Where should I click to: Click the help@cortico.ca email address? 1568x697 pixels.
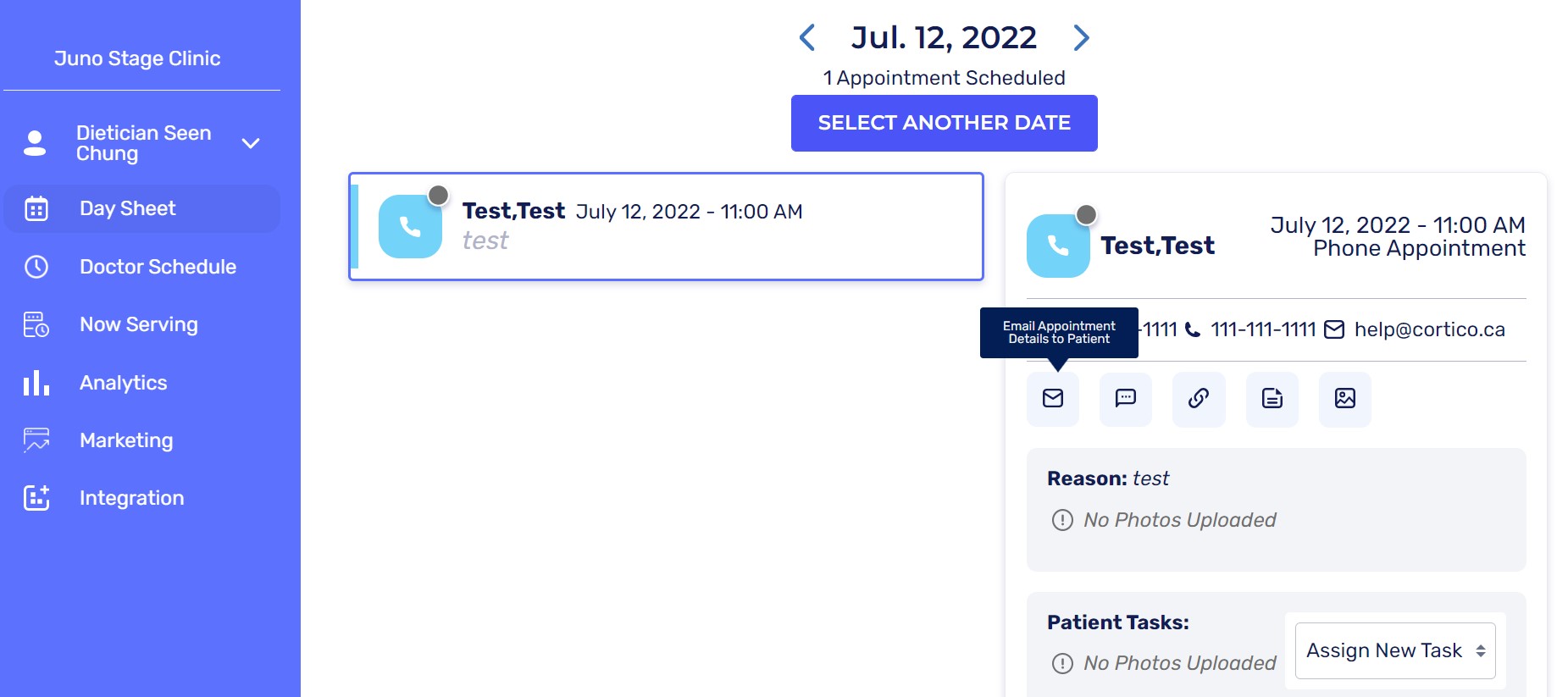(1429, 329)
